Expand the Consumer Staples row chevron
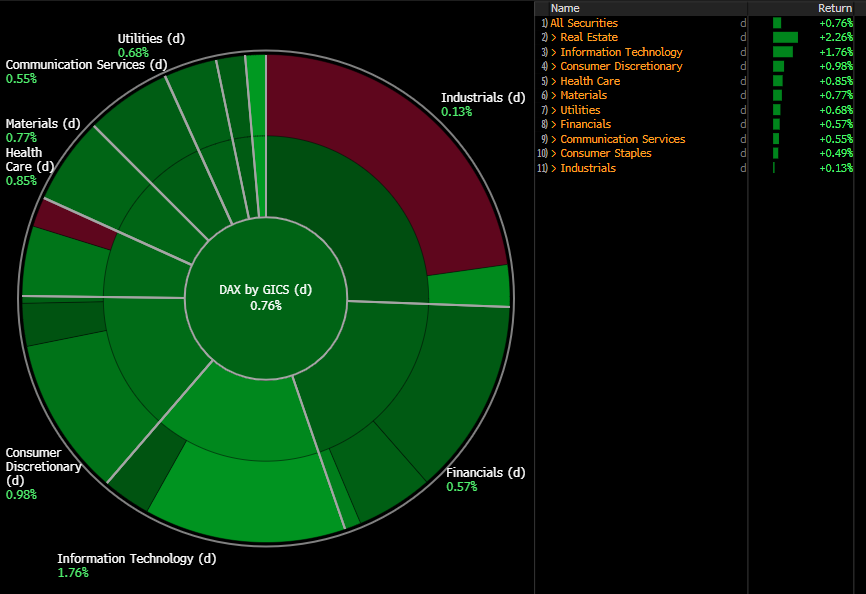 pyautogui.click(x=554, y=153)
